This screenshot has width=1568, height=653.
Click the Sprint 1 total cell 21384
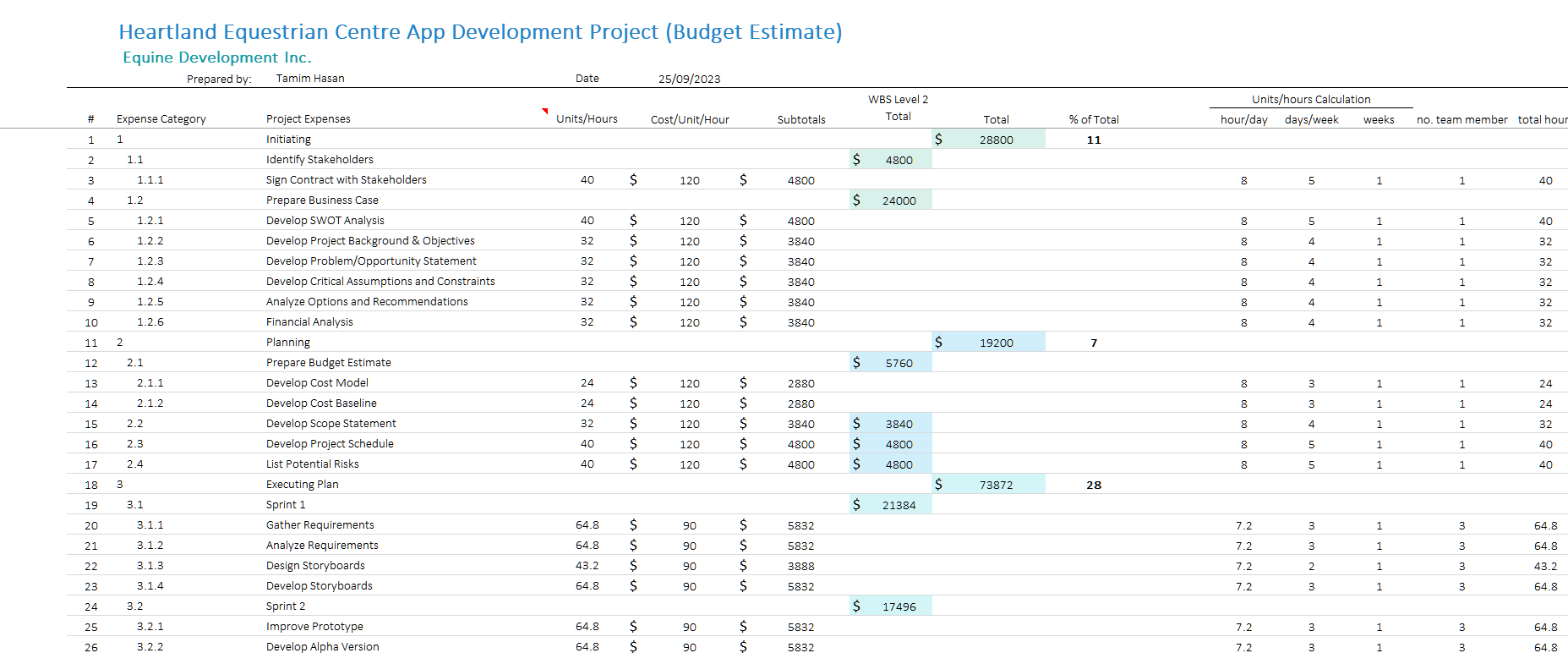pyautogui.click(x=898, y=505)
